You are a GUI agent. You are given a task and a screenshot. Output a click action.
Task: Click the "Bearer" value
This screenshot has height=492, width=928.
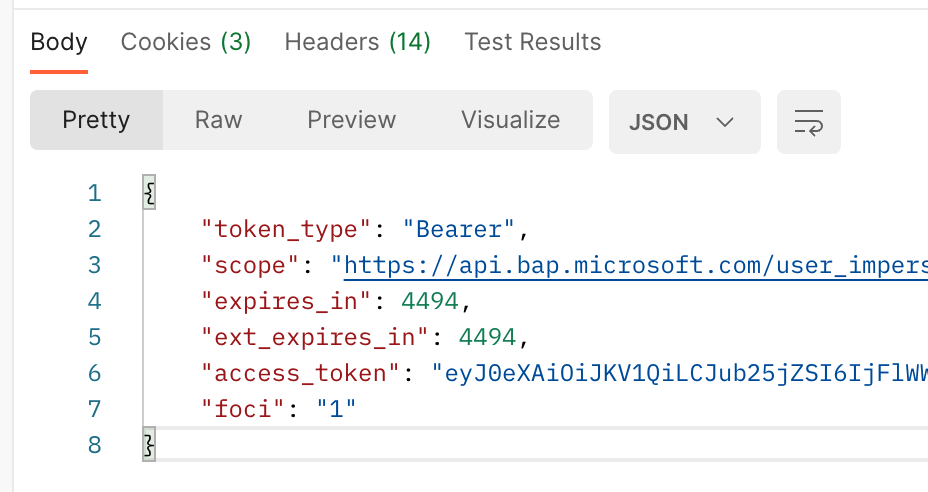coord(459,230)
